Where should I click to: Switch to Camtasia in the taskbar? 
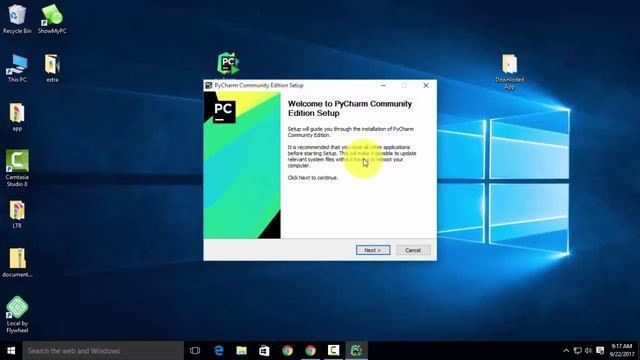click(333, 351)
